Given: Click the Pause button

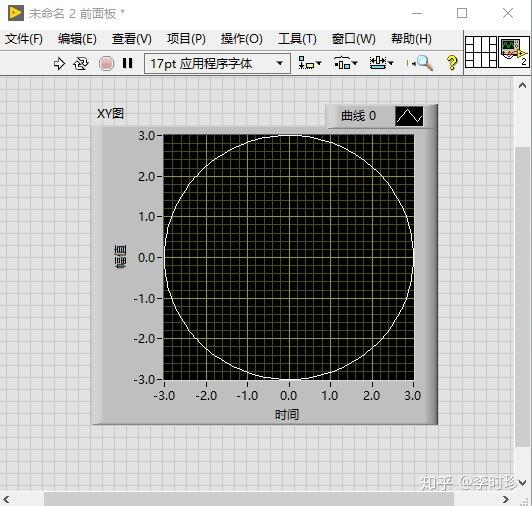Looking at the screenshot, I should (128, 63).
